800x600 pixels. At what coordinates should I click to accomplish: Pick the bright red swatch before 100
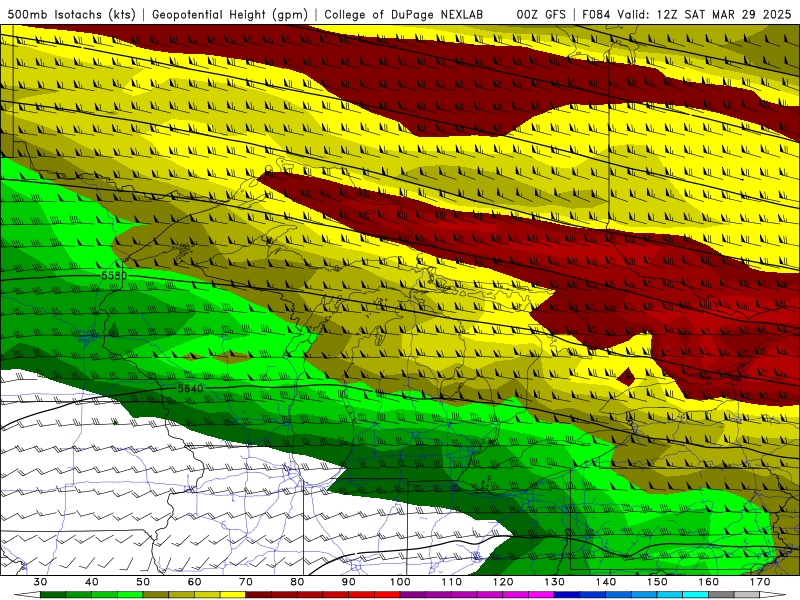click(x=387, y=596)
